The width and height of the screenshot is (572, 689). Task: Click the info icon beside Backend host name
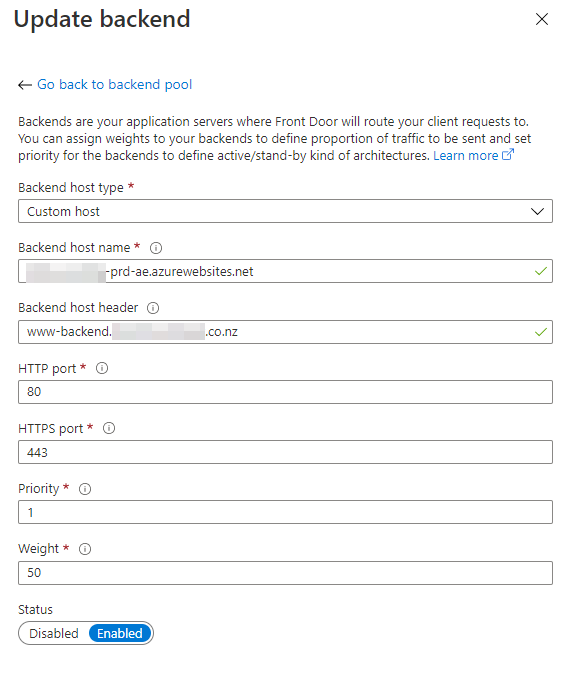[x=156, y=248]
